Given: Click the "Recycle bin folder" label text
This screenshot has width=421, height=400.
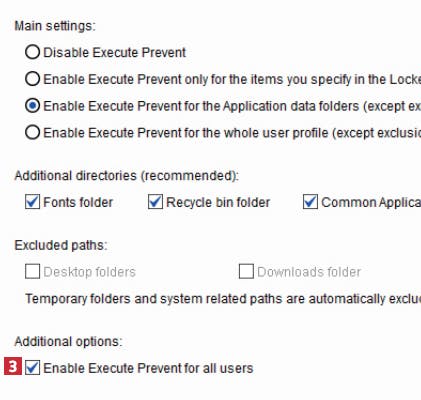Looking at the screenshot, I should 218,202.
